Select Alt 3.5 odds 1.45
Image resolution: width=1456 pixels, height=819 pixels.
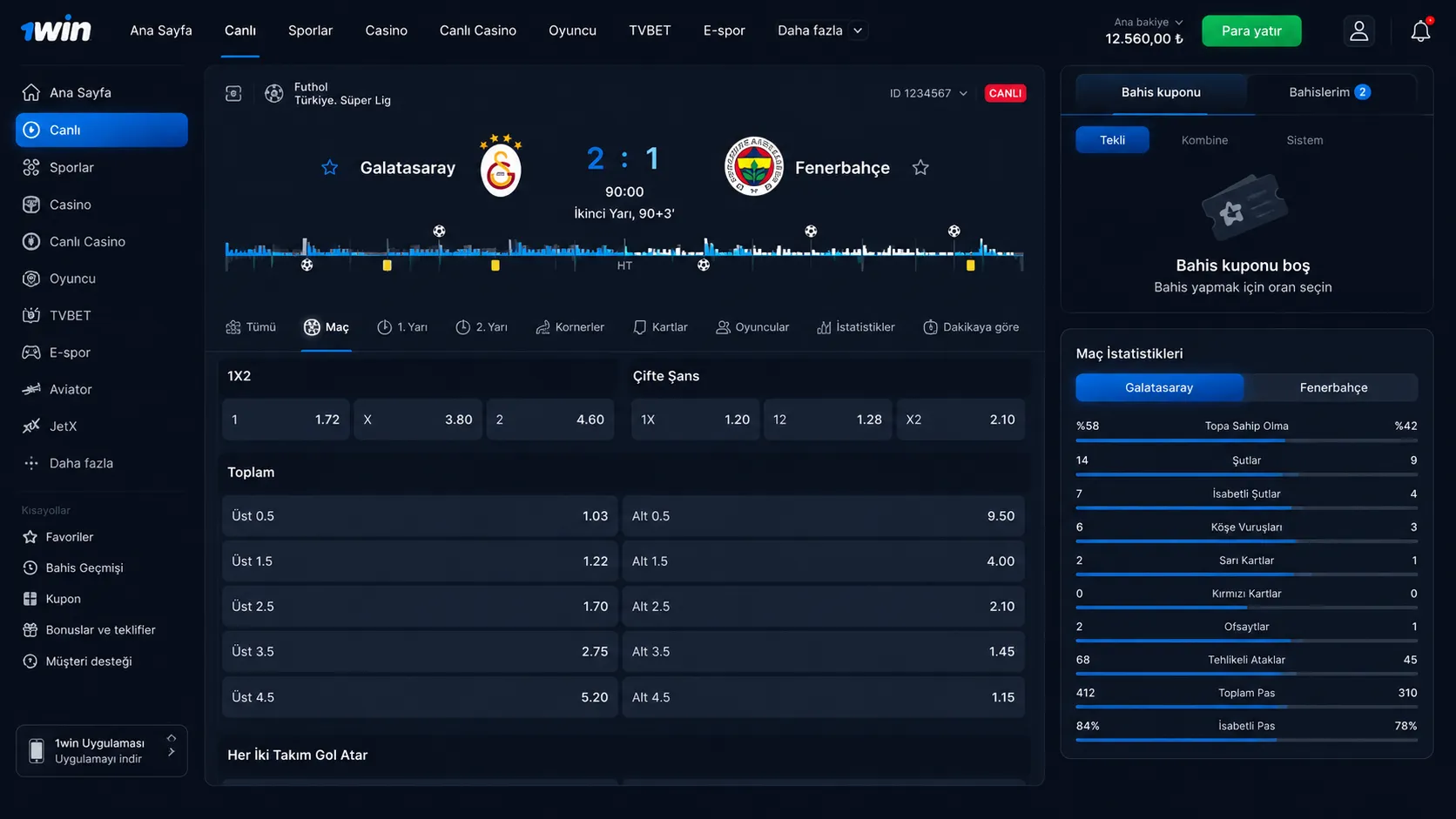(824, 652)
